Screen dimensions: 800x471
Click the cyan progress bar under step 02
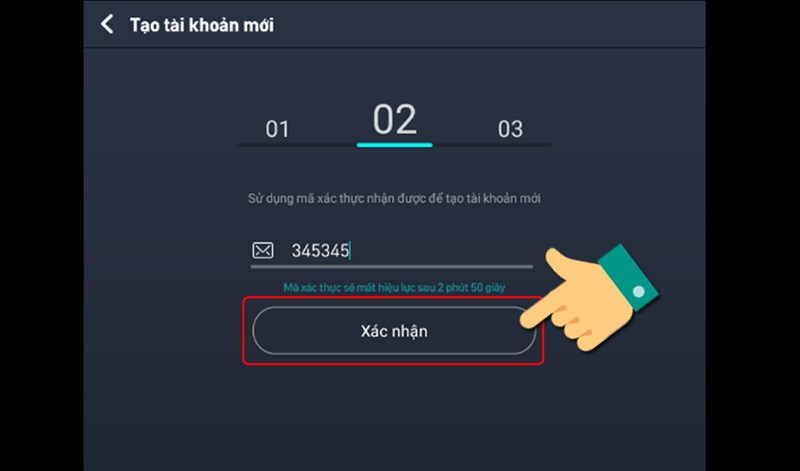pos(394,145)
